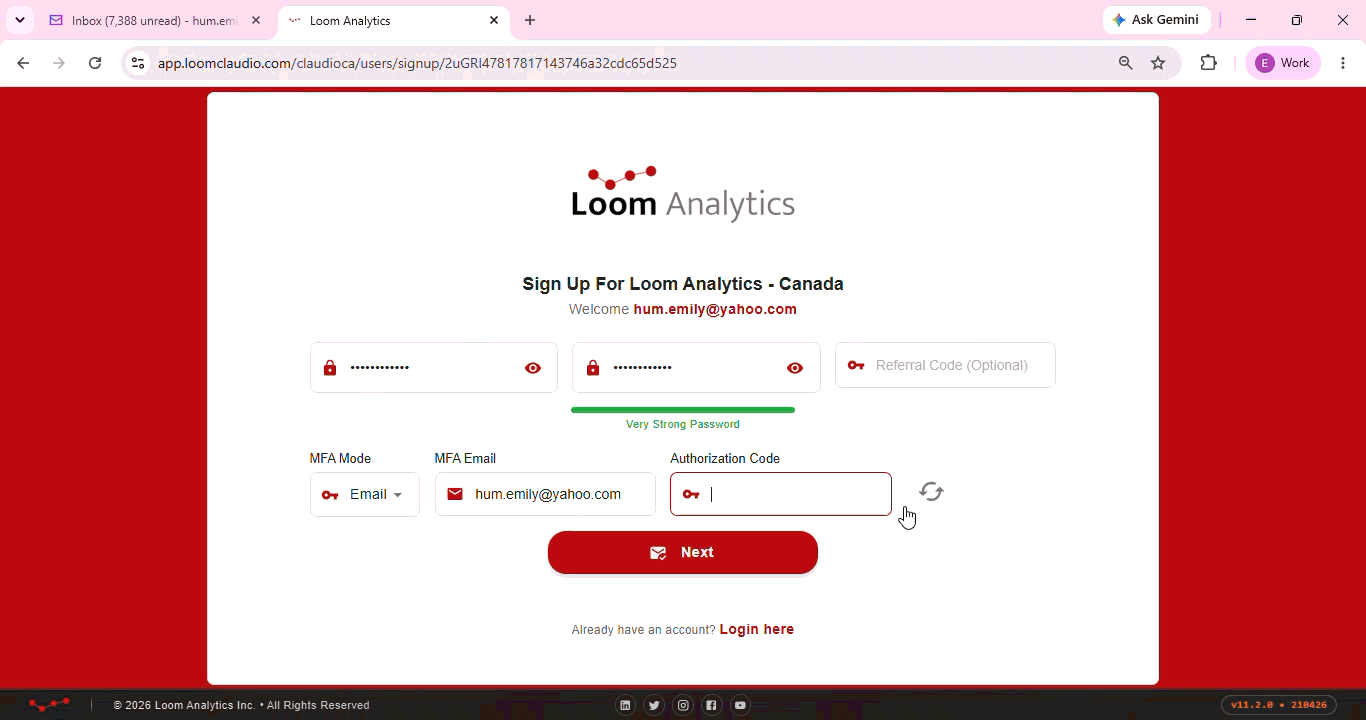Screen dimensions: 1366x720
Task: Open the MFA Mode Email dropdown
Action: pyautogui.click(x=365, y=494)
